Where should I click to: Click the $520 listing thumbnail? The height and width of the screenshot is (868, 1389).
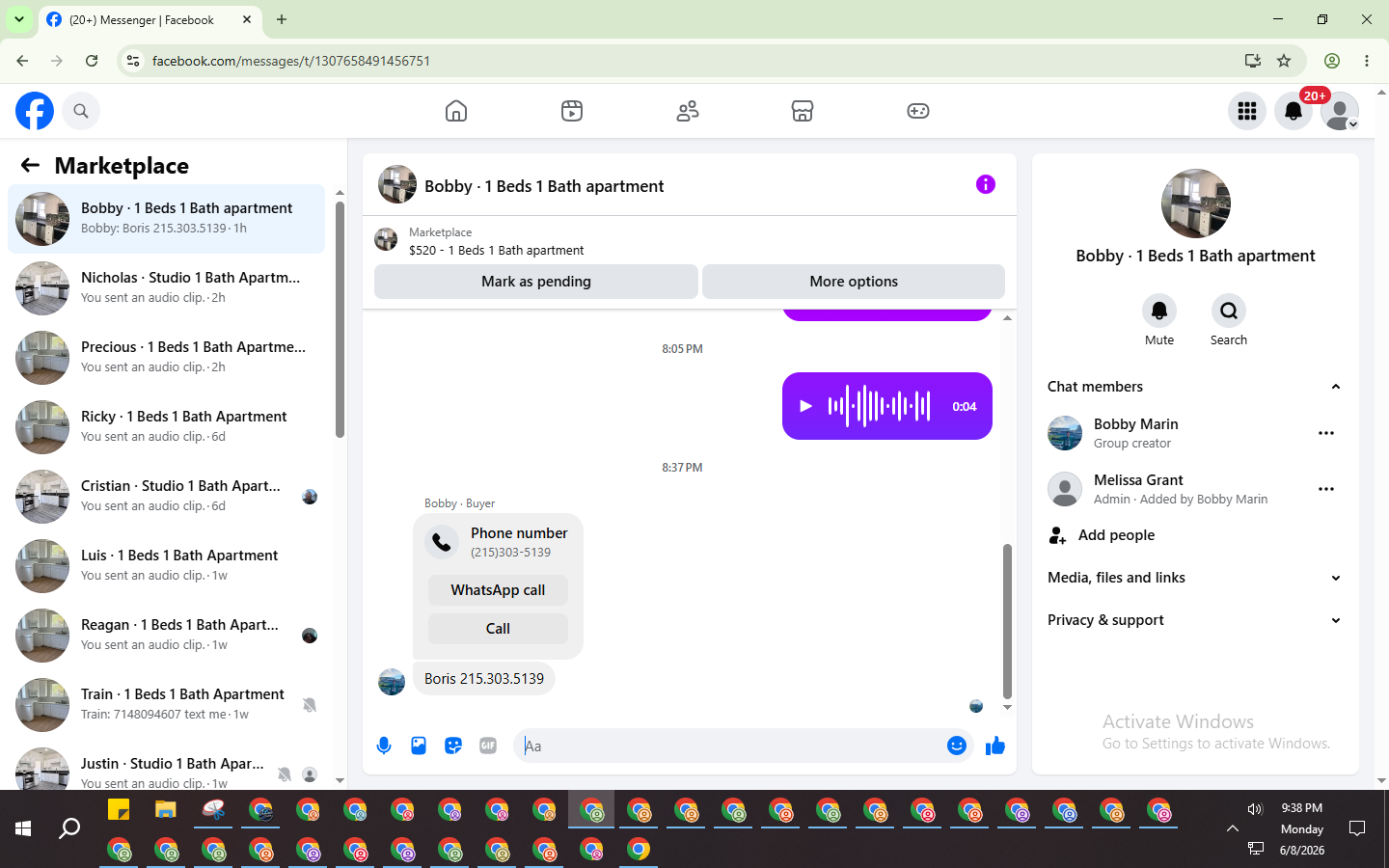pyautogui.click(x=386, y=239)
